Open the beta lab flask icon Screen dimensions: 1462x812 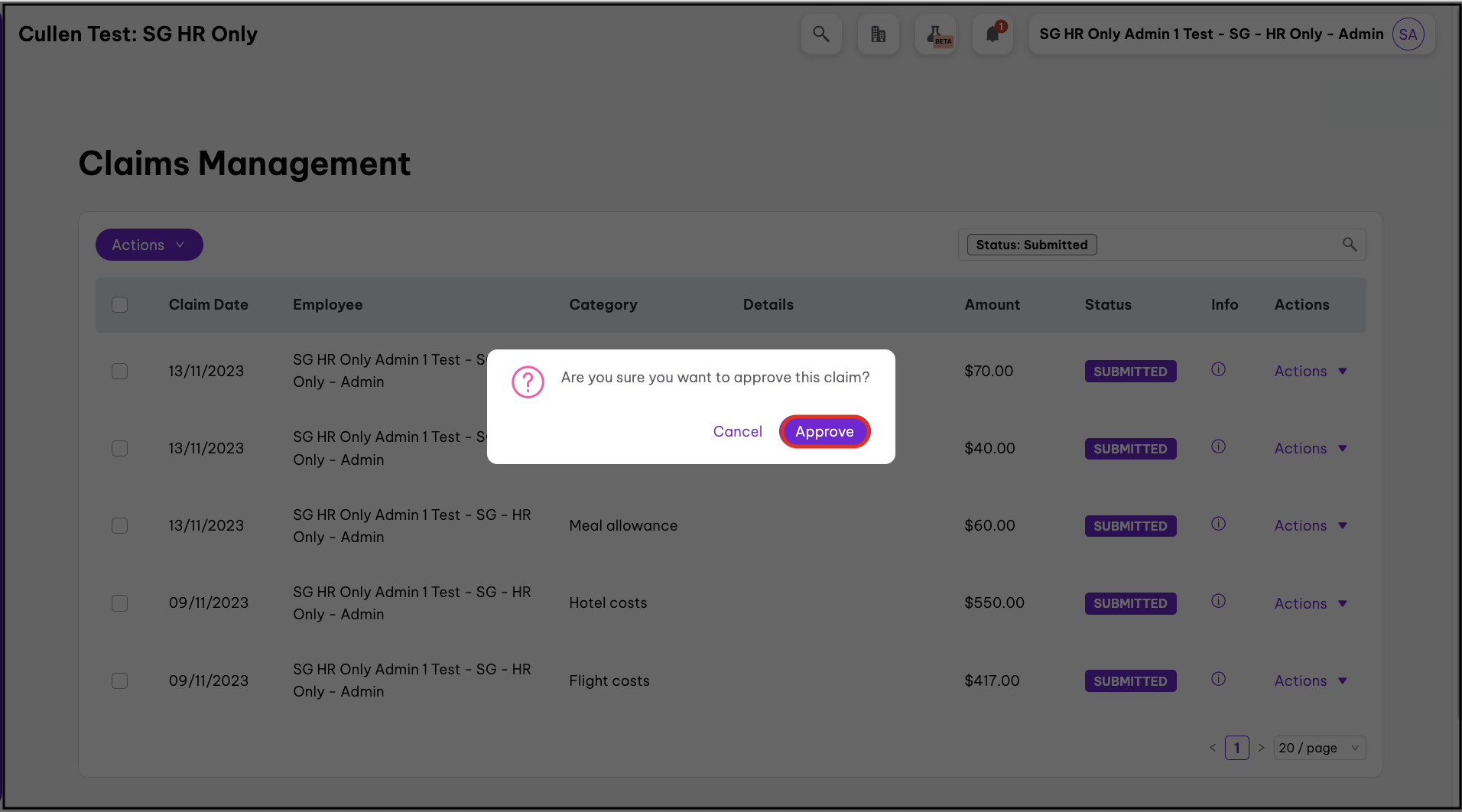(935, 34)
